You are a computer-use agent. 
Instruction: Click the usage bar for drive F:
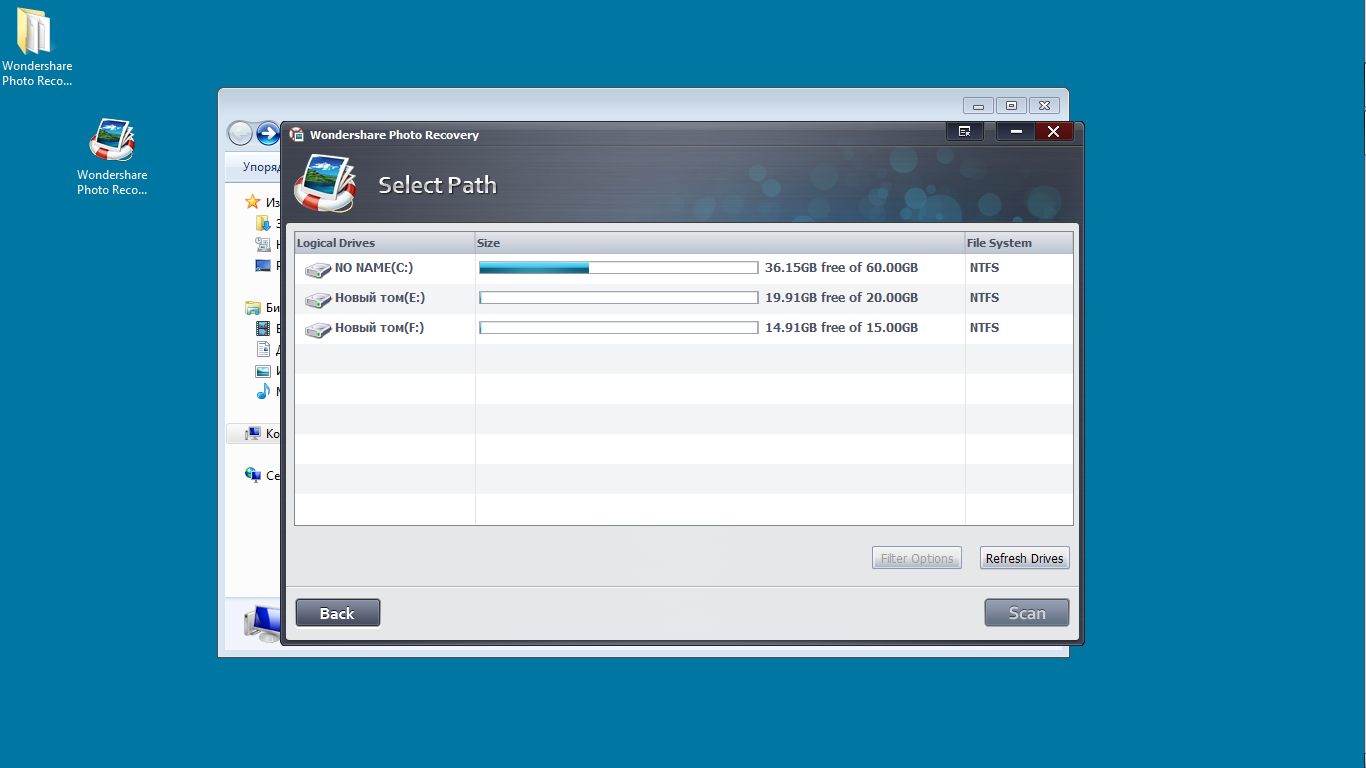click(619, 328)
